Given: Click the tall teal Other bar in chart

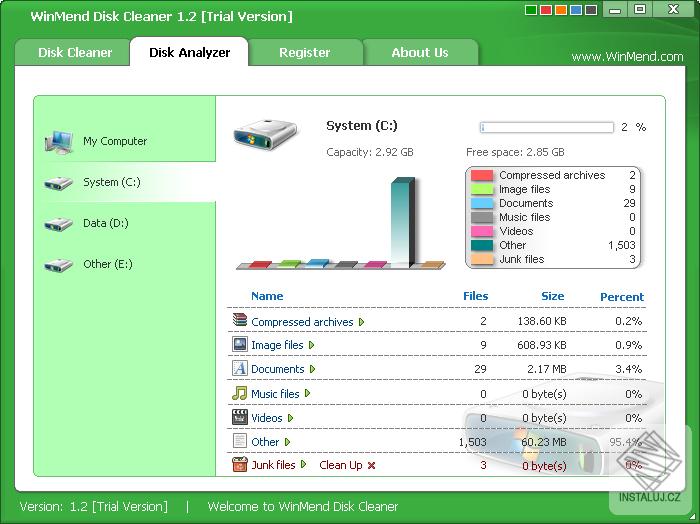Looking at the screenshot, I should pos(403,222).
